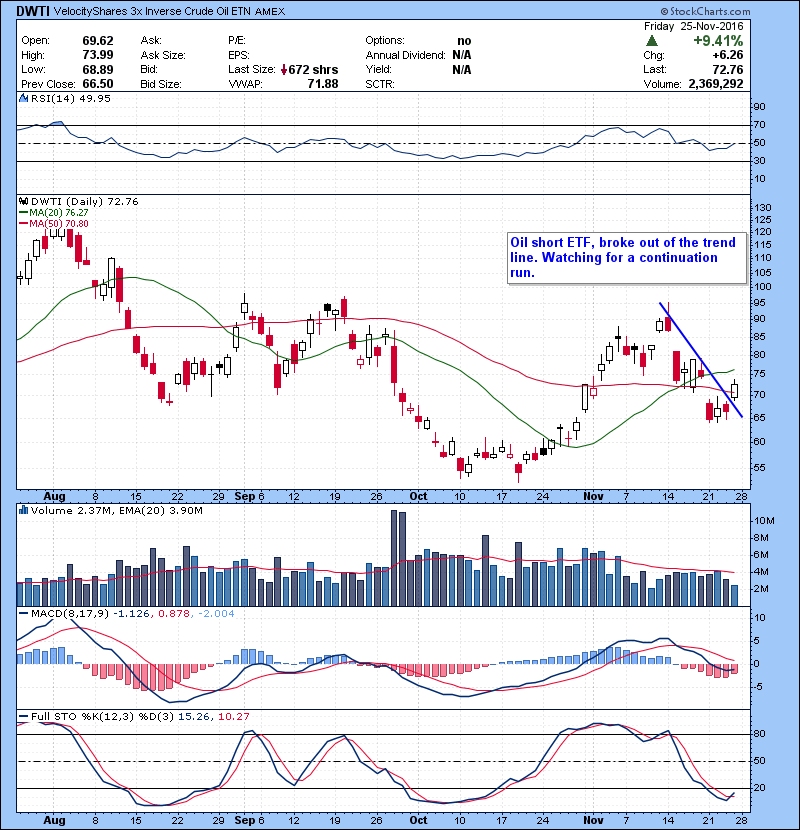Click the date Friday 25-Nov-2016

click(694, 26)
